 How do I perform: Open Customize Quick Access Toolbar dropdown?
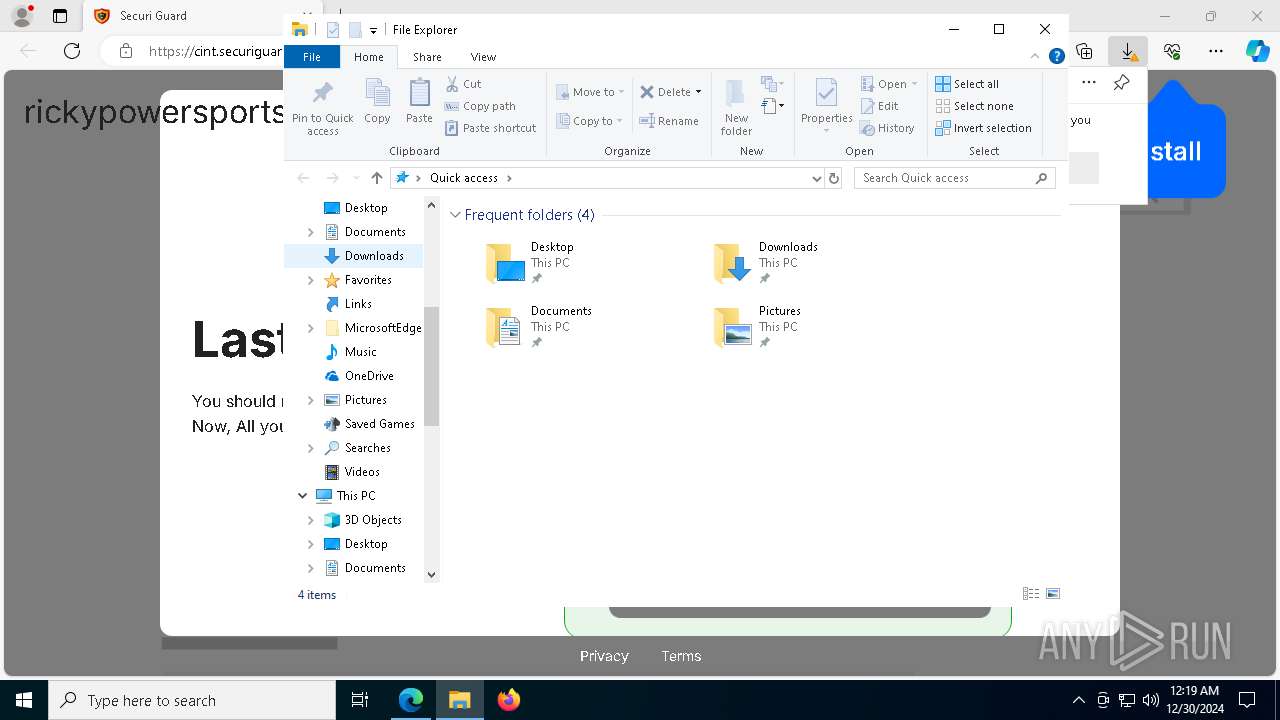(373, 30)
